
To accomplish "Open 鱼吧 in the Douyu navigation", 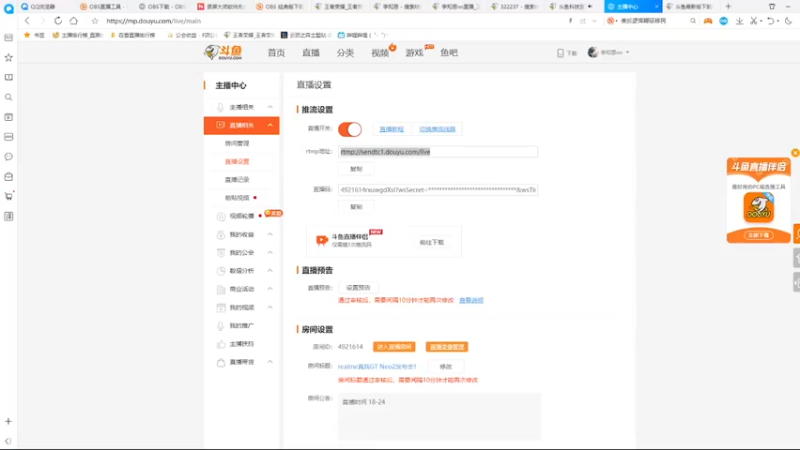I will click(449, 53).
